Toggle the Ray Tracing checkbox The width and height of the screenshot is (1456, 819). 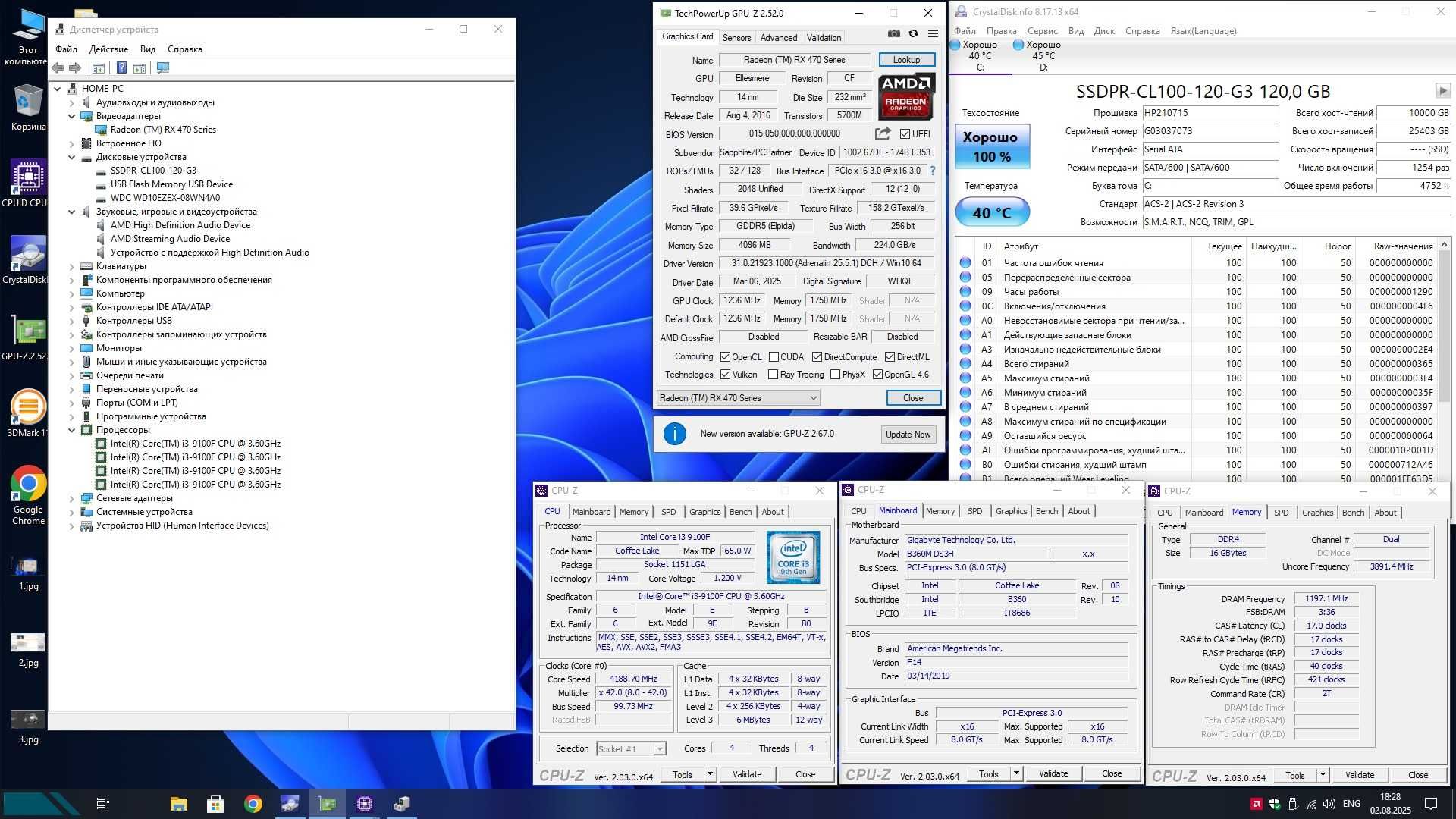(773, 375)
